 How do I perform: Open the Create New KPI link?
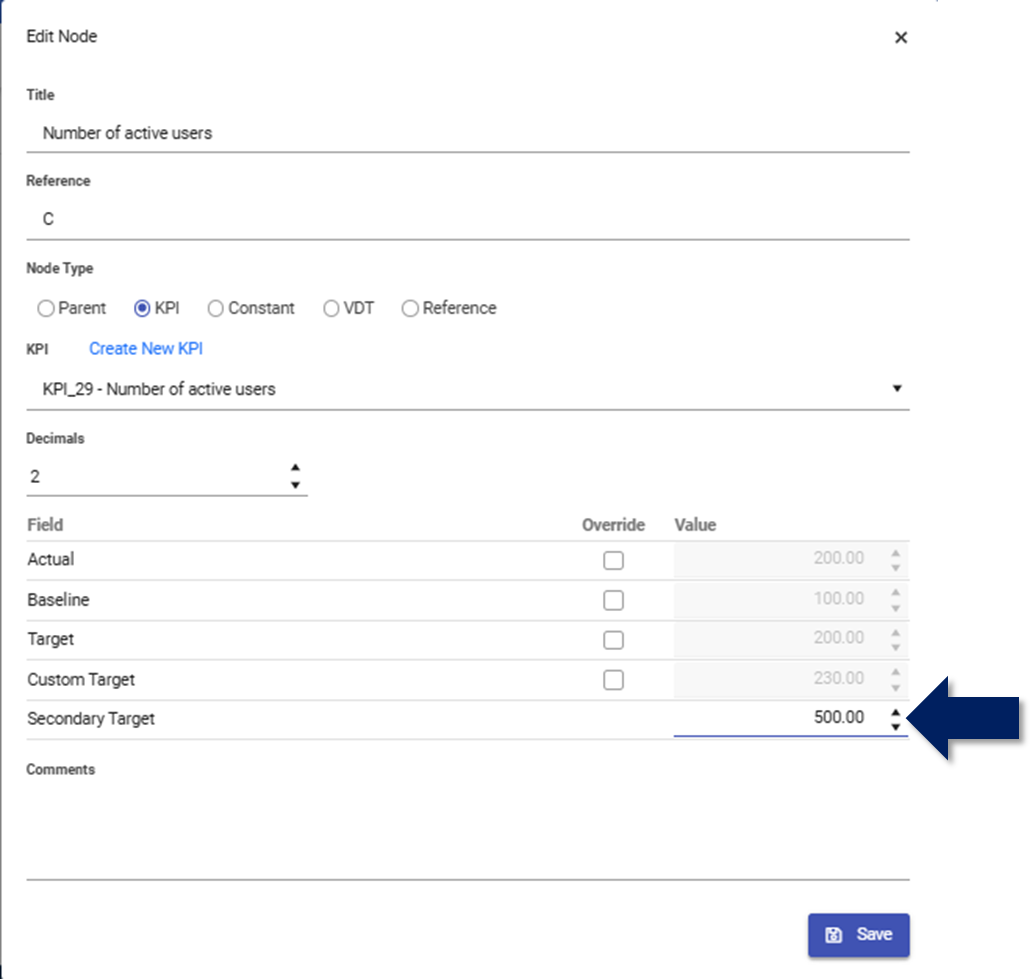(x=146, y=348)
